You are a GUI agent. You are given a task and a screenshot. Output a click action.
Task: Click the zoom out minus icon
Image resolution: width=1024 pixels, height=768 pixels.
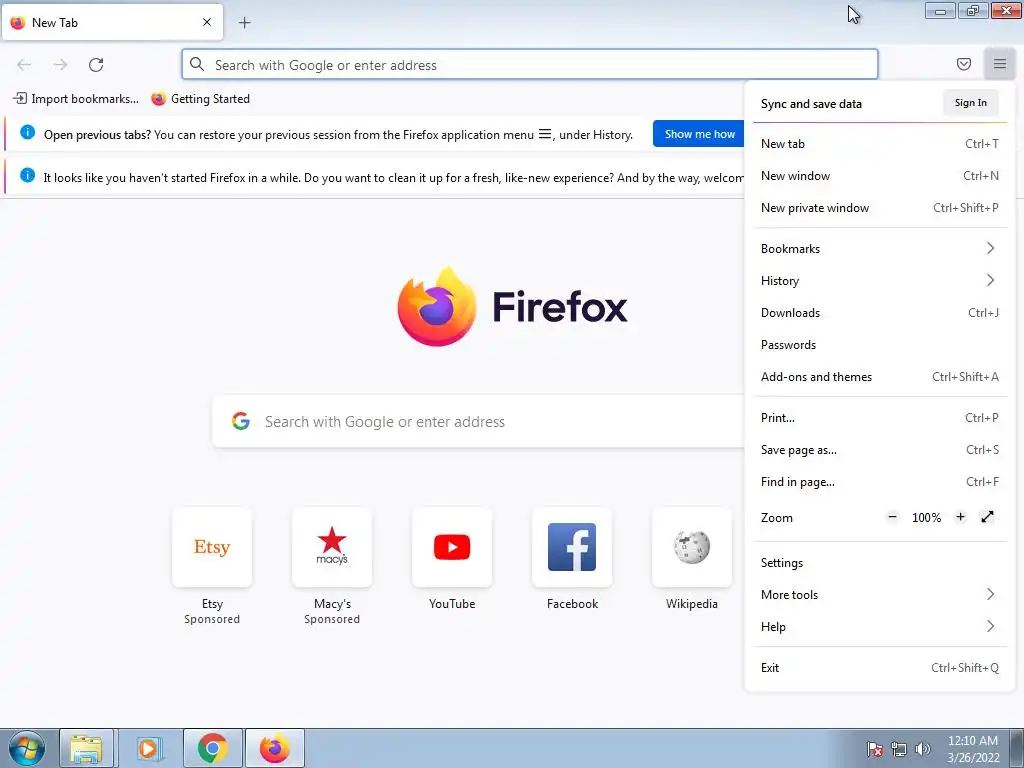pyautogui.click(x=892, y=517)
